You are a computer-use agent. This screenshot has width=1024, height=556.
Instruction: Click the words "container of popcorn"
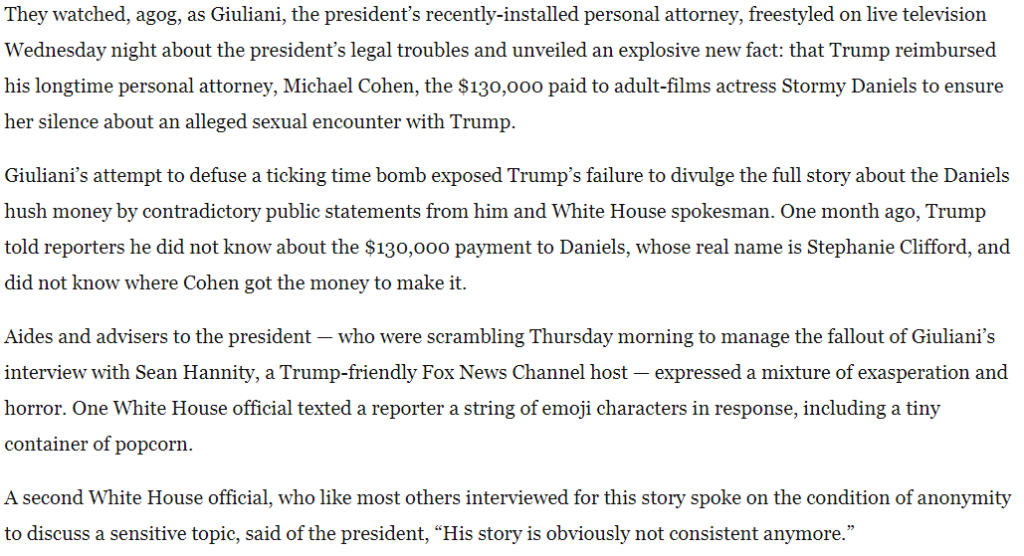click(x=97, y=444)
